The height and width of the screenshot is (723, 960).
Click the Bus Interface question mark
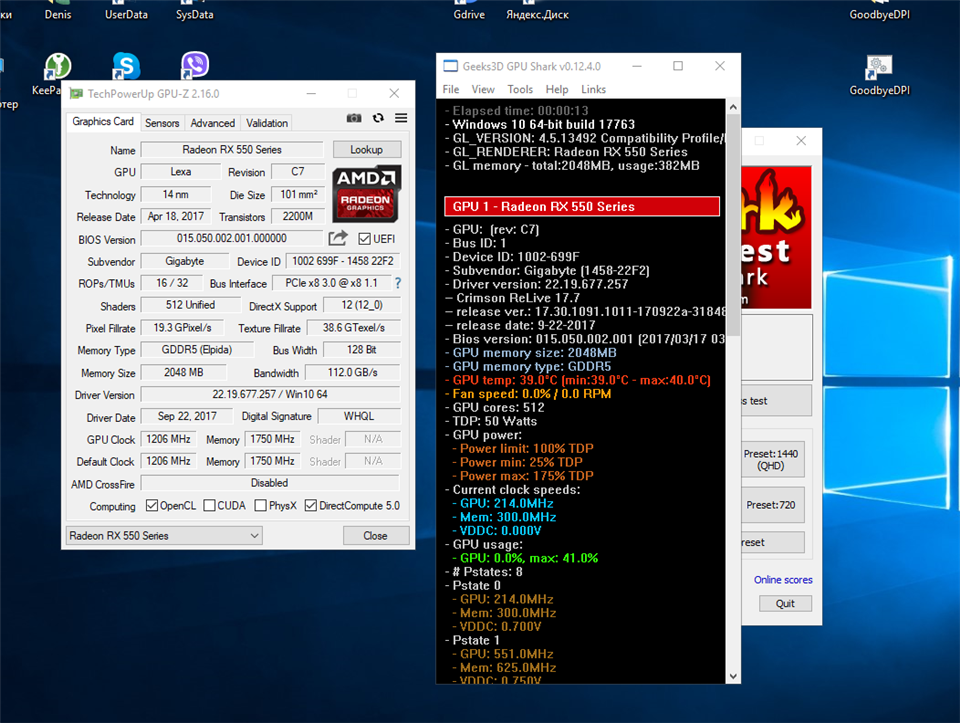point(398,283)
